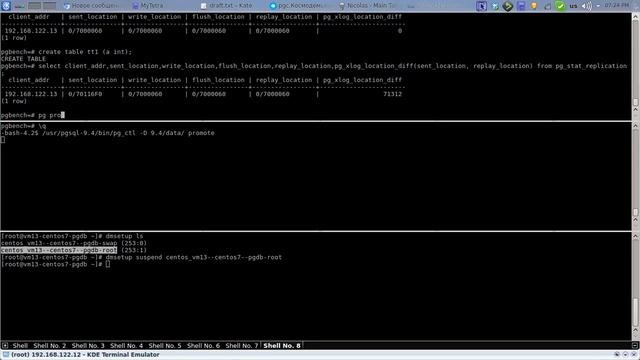Click the '(root) 192.168.122.12 - KDE Terminal Emulator' title
Image resolution: width=640 pixels, height=360 pixels.
click(x=85, y=355)
